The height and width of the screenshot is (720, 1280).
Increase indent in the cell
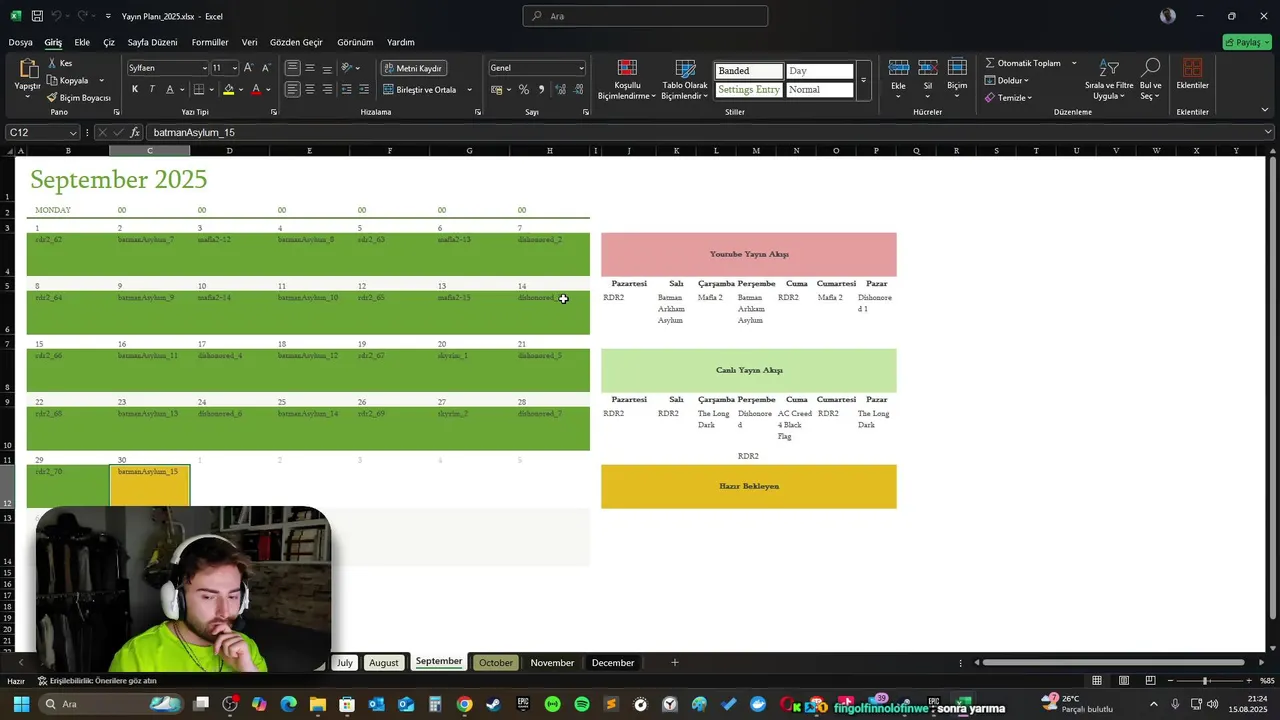pos(364,89)
